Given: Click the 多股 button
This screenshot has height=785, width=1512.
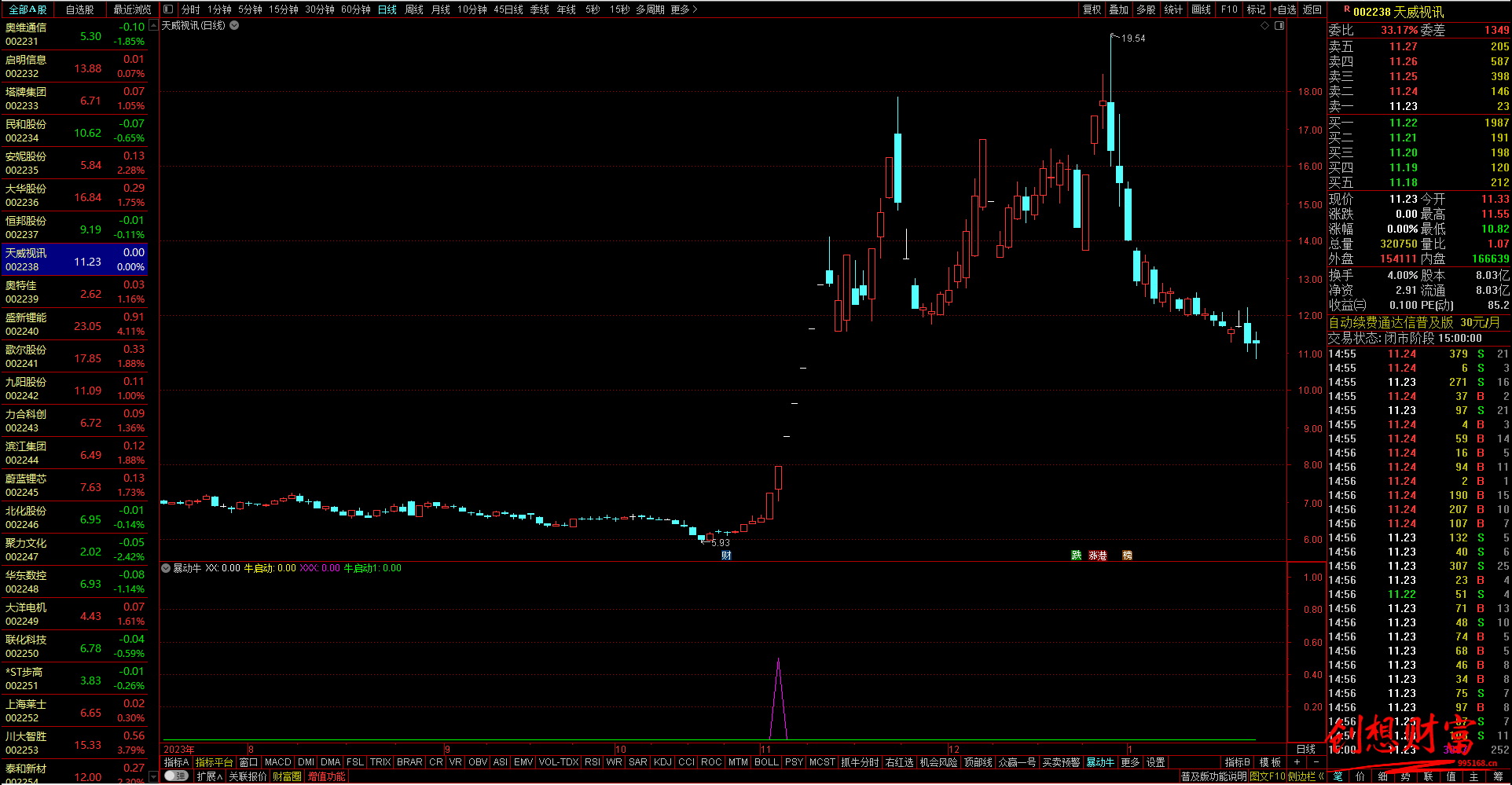Looking at the screenshot, I should pyautogui.click(x=1147, y=9).
